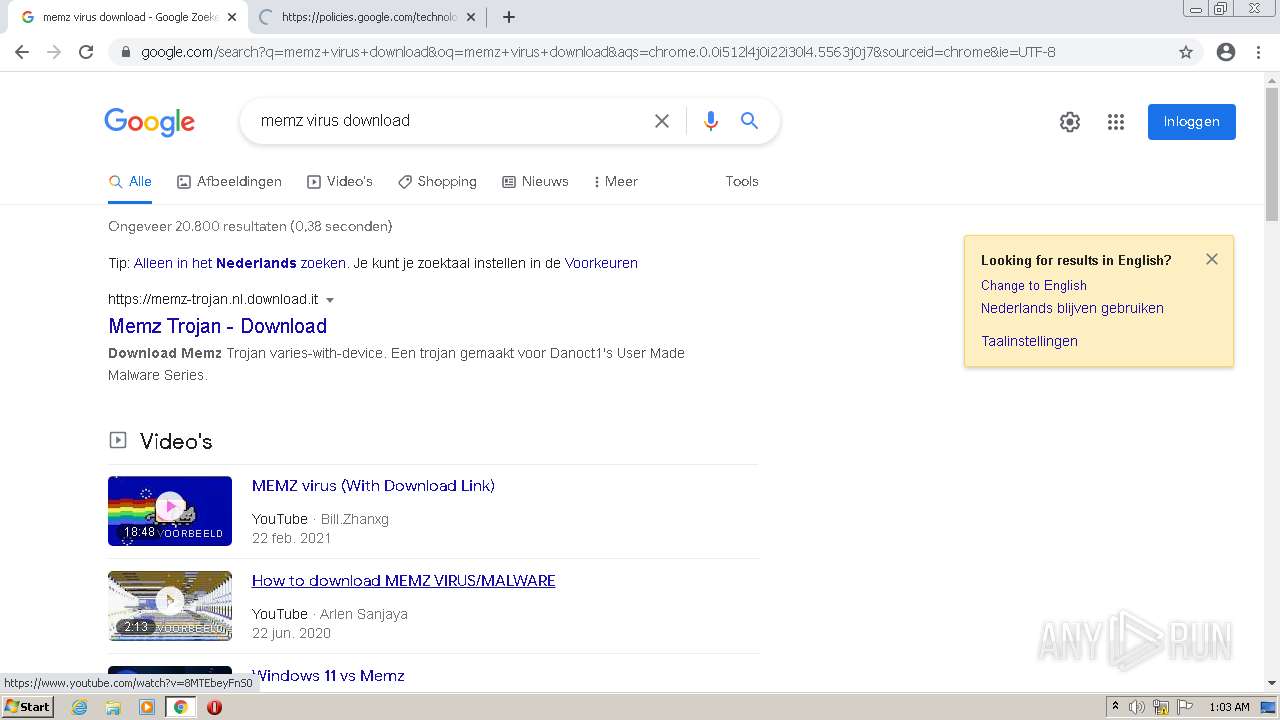Click Alleen in het Nederlands zoeken link
Viewport: 1280px width, 720px height.
240,263
